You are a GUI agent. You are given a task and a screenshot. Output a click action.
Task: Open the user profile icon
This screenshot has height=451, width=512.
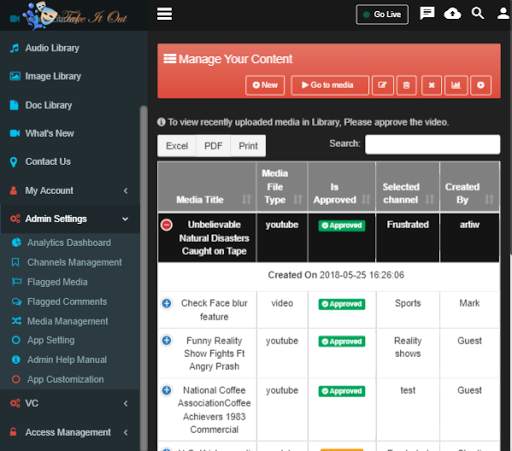[504, 14]
